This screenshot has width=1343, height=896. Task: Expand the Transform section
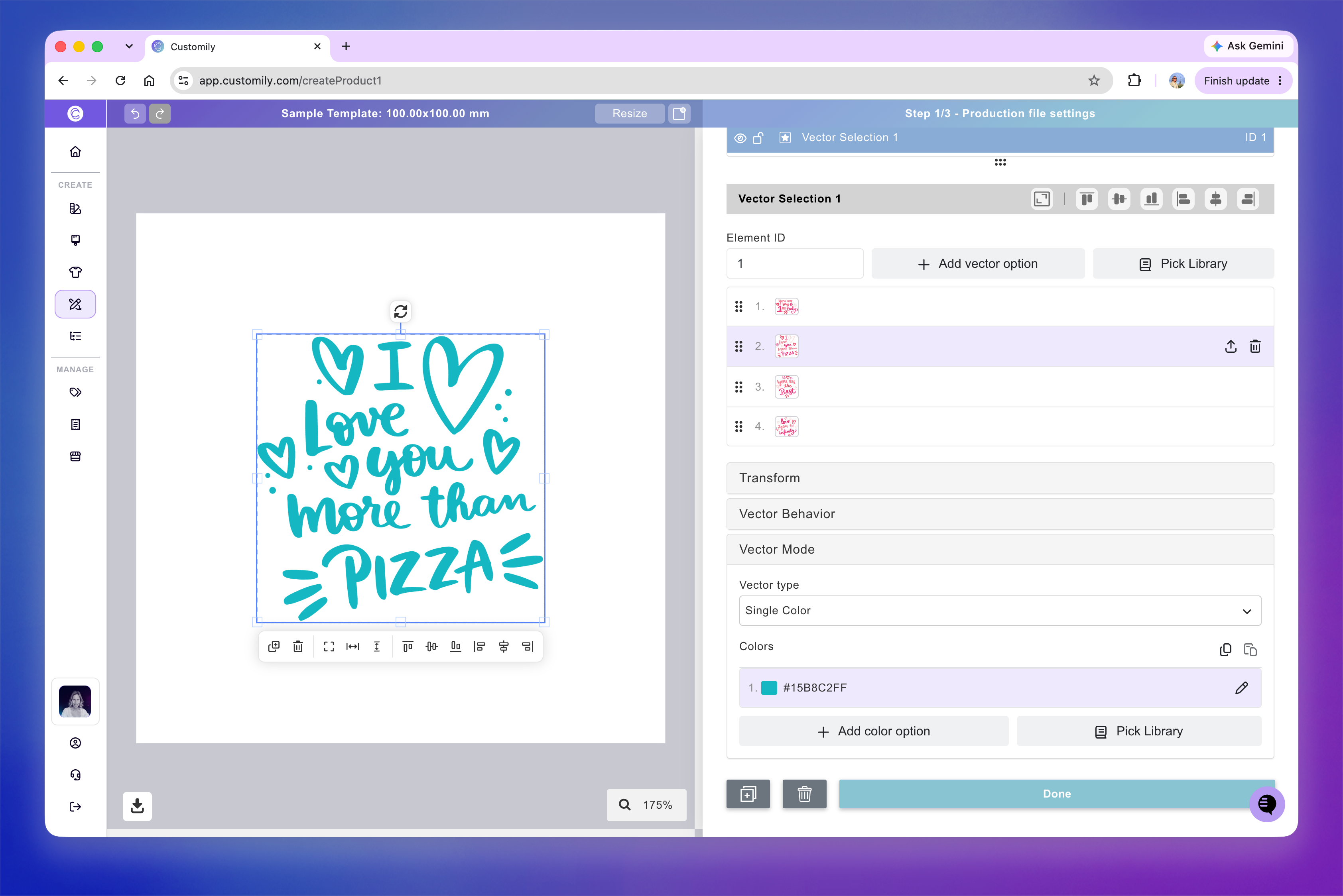(1000, 478)
